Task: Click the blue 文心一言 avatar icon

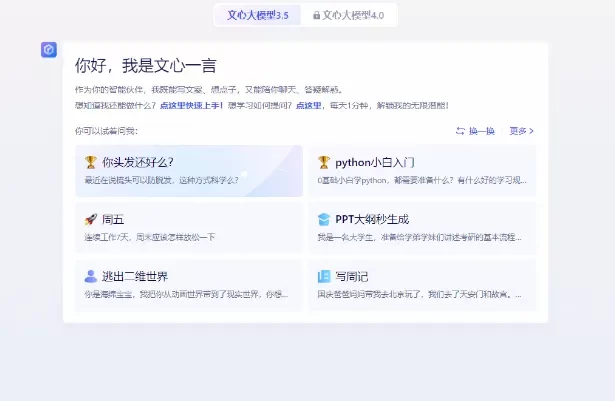Action: pos(49,50)
